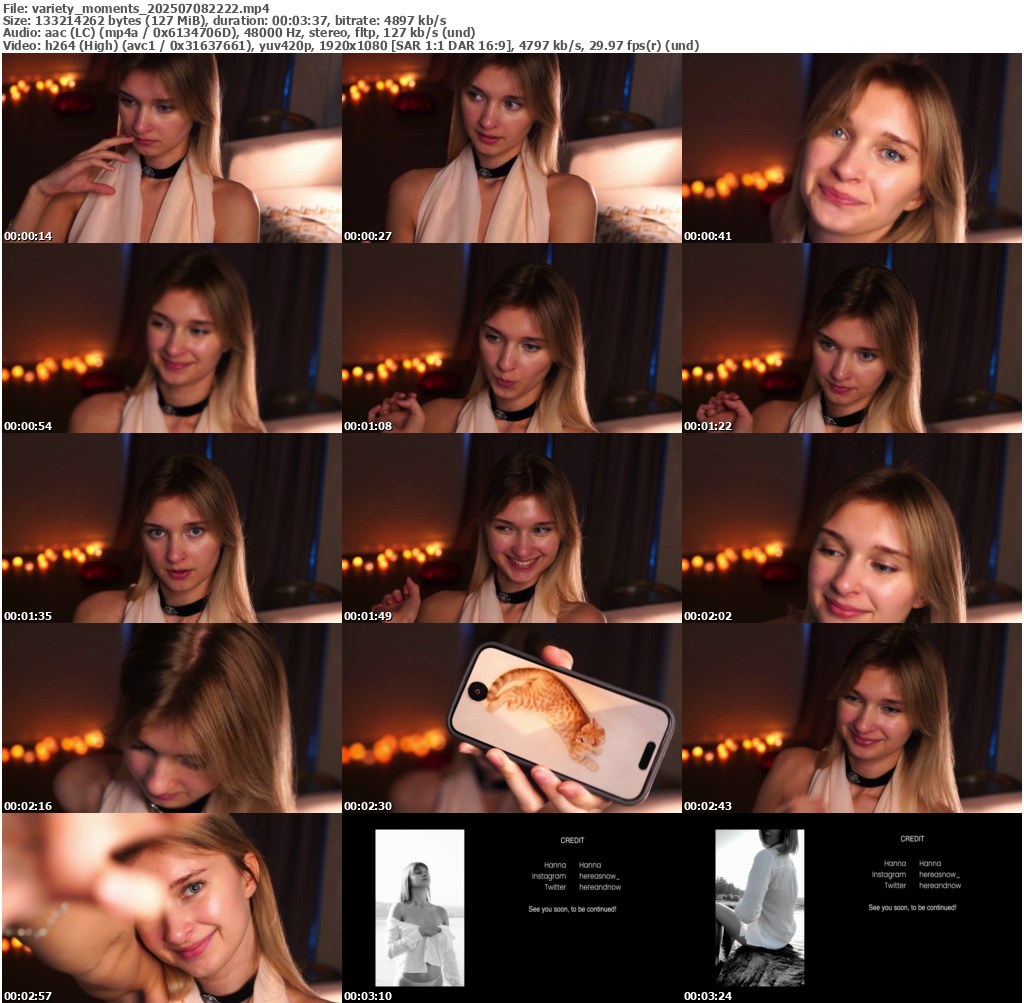This screenshot has height=1003, width=1024.
Task: Select the frame at 00:01:08
Action: (x=511, y=338)
